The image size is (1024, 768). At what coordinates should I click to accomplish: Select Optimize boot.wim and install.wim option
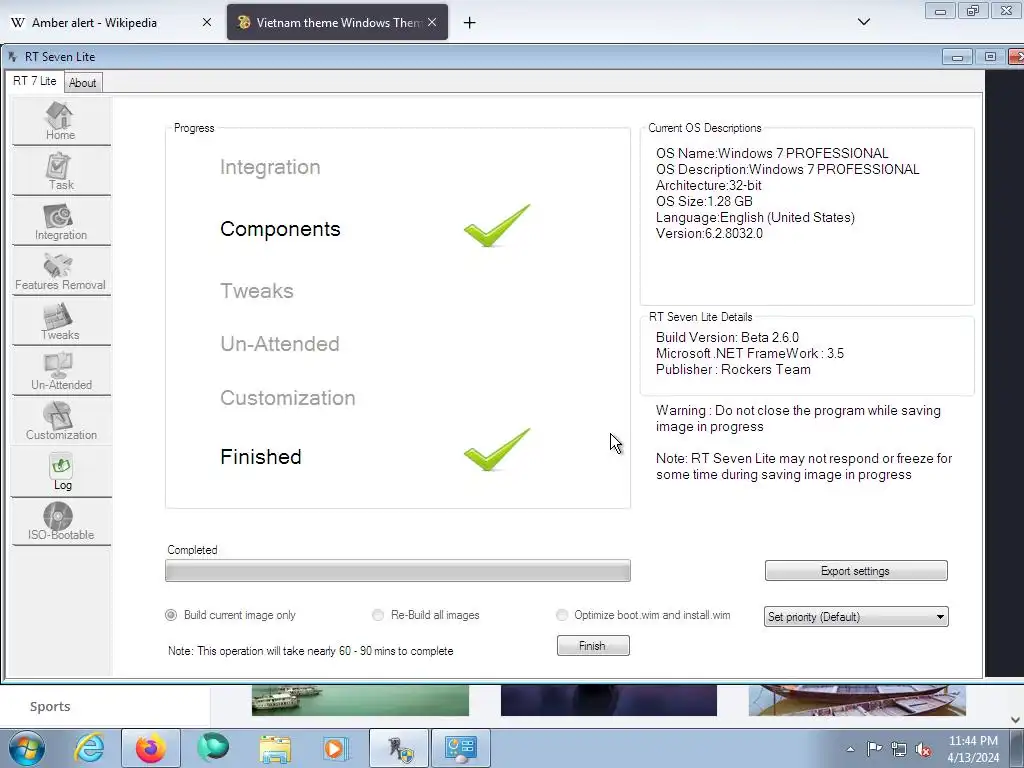pos(643,615)
